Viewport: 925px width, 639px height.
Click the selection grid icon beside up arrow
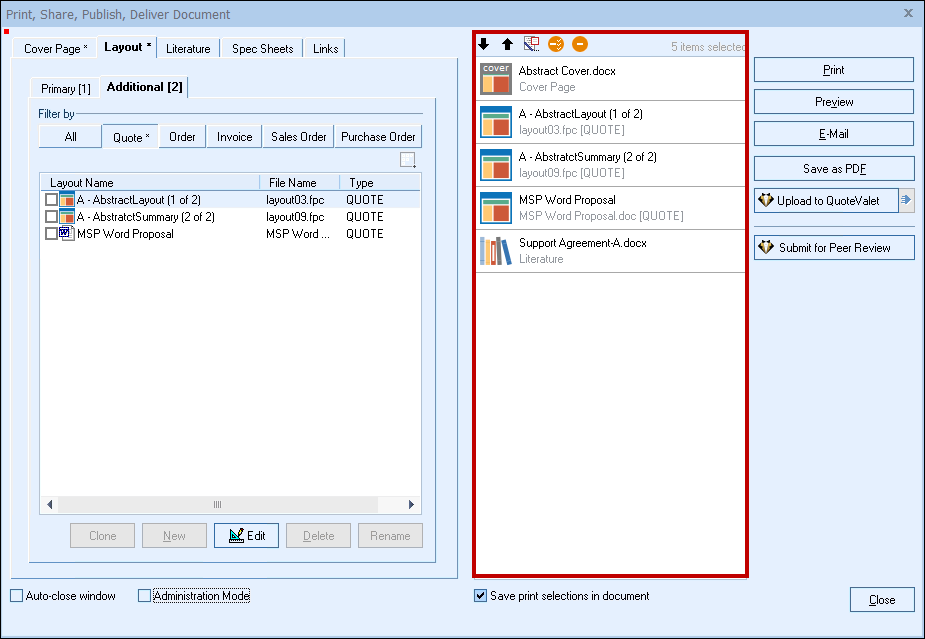tap(532, 45)
